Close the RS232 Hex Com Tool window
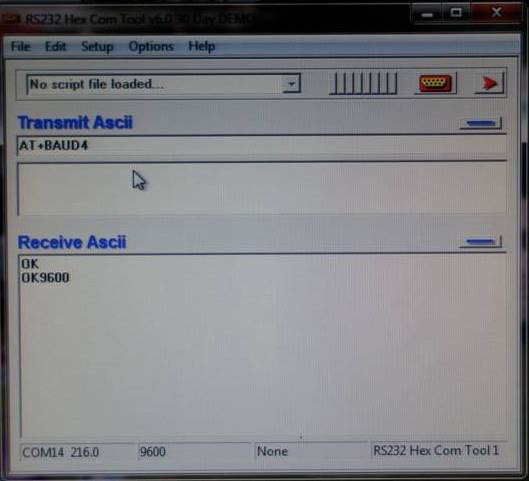The height and width of the screenshot is (481, 529). [496, 13]
